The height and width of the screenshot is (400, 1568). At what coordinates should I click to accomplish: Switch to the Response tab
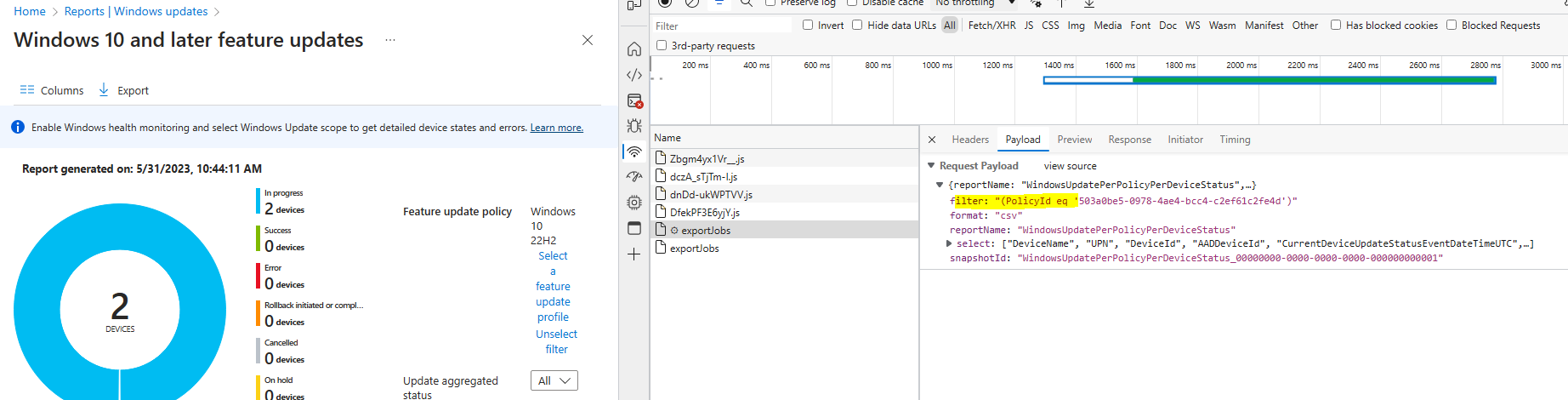(1129, 140)
